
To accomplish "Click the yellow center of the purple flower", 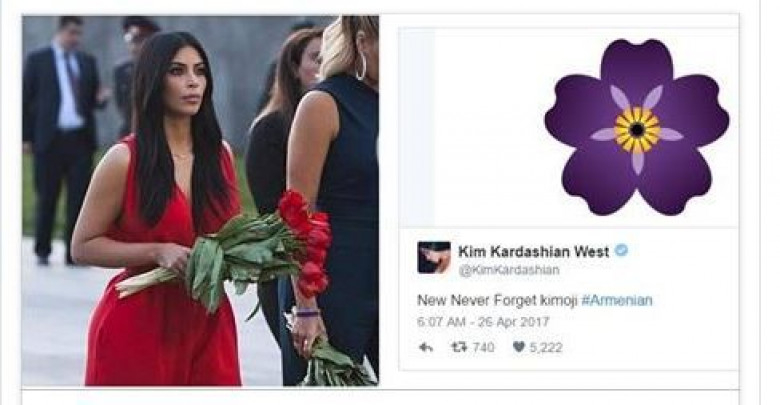I will 637,130.
